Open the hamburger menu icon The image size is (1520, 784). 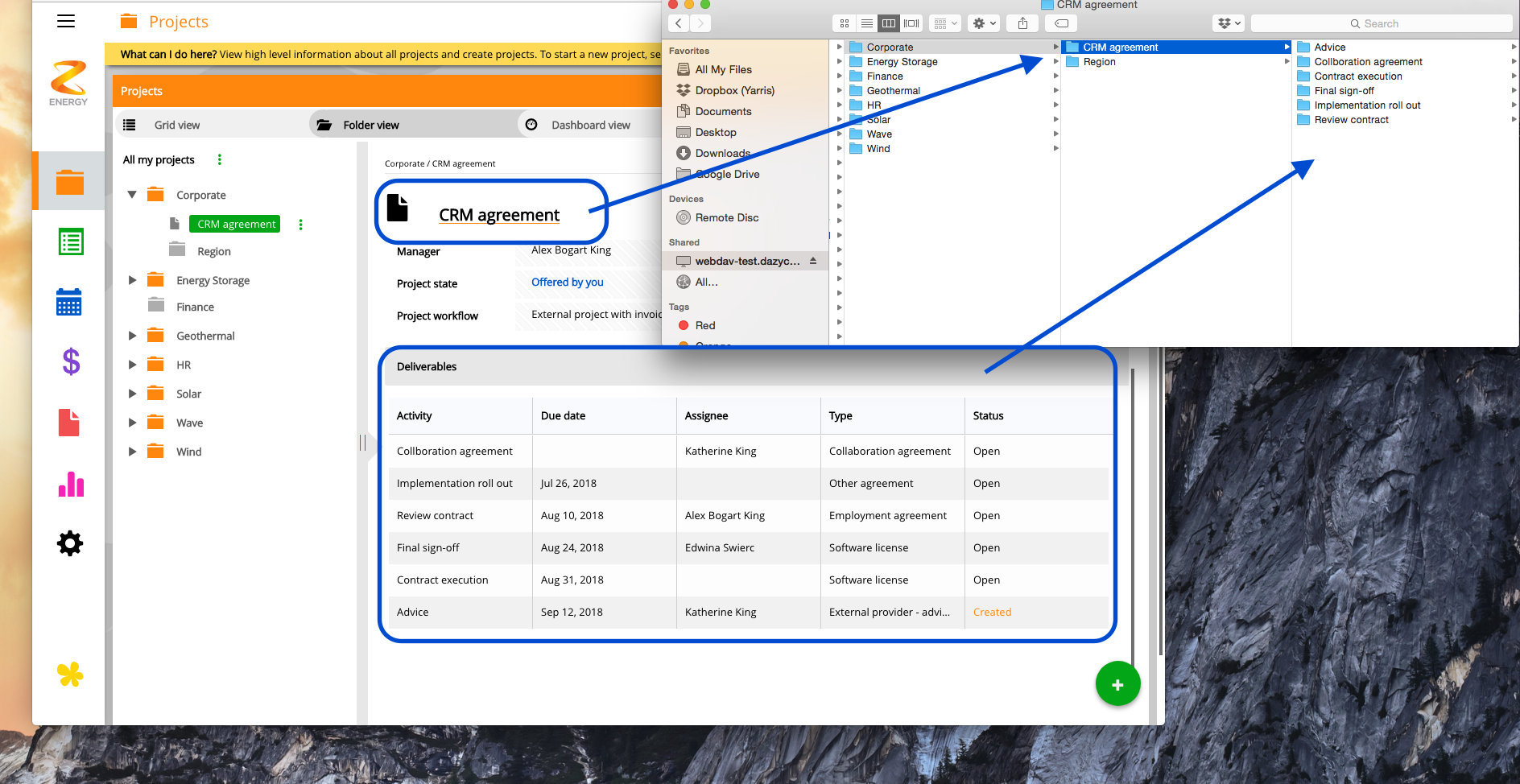point(66,22)
